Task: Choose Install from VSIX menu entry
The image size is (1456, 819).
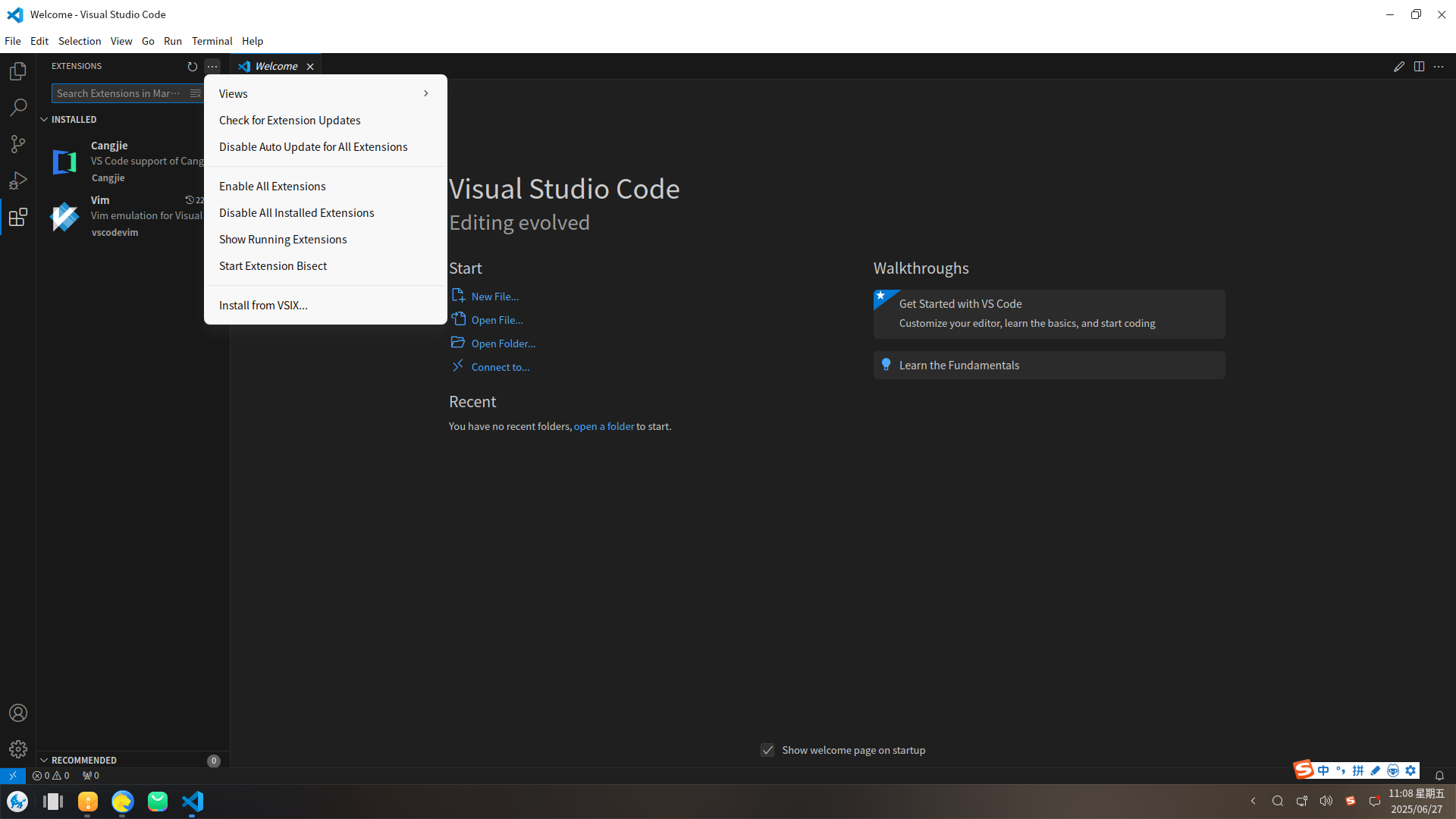Action: (x=263, y=305)
